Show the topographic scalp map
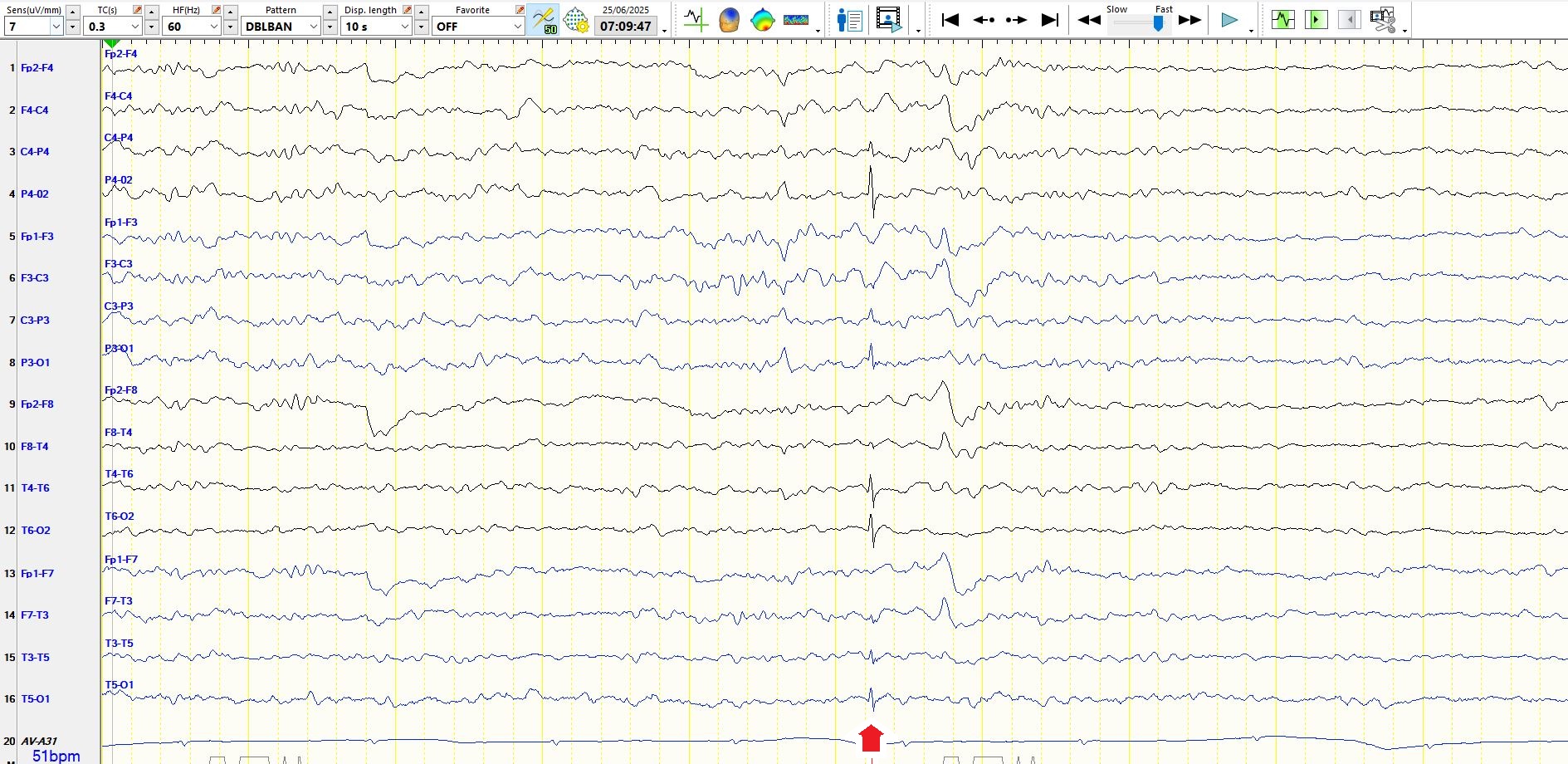The image size is (1568, 764). coord(762,19)
